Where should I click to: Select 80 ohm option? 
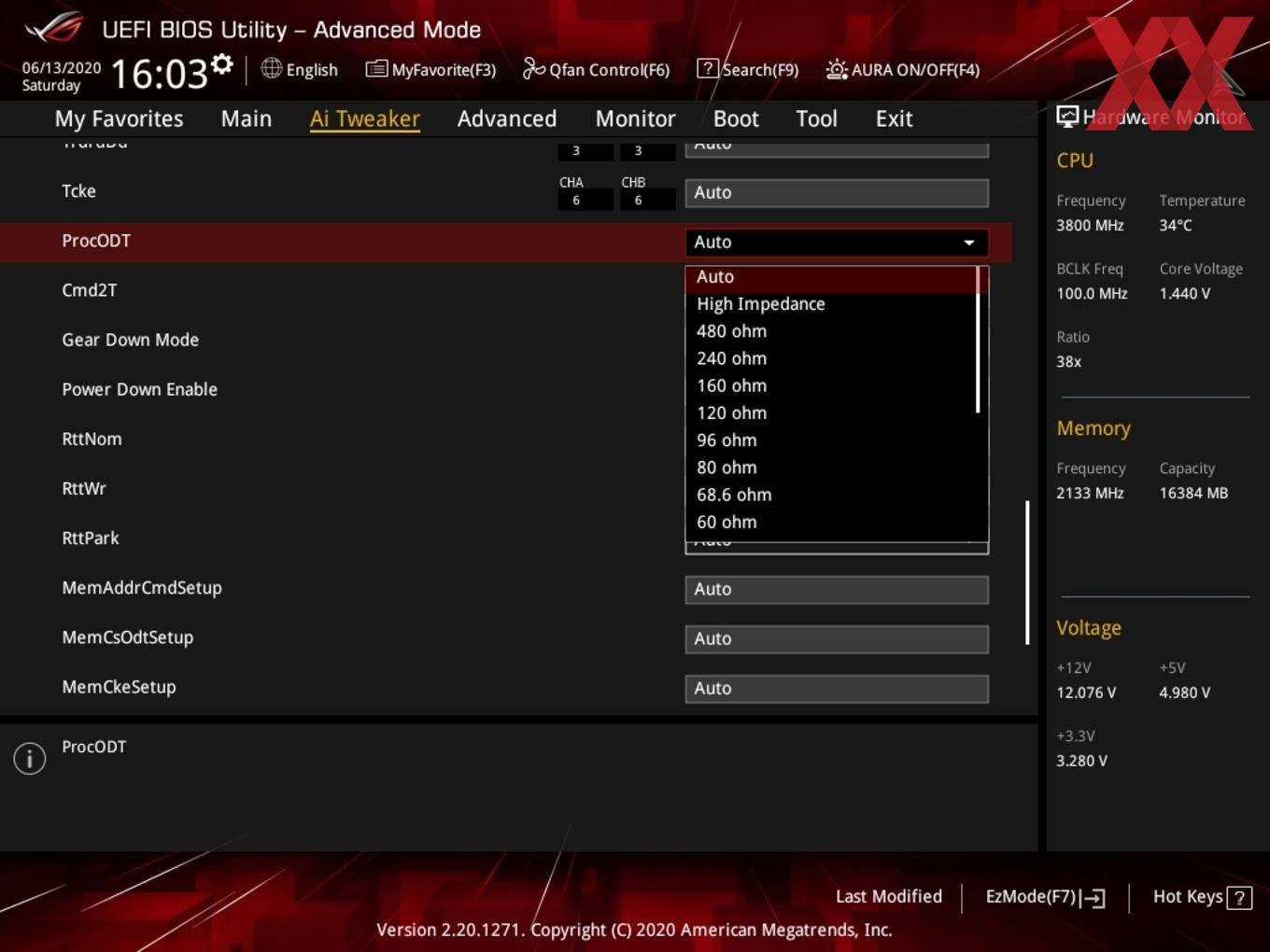(831, 468)
